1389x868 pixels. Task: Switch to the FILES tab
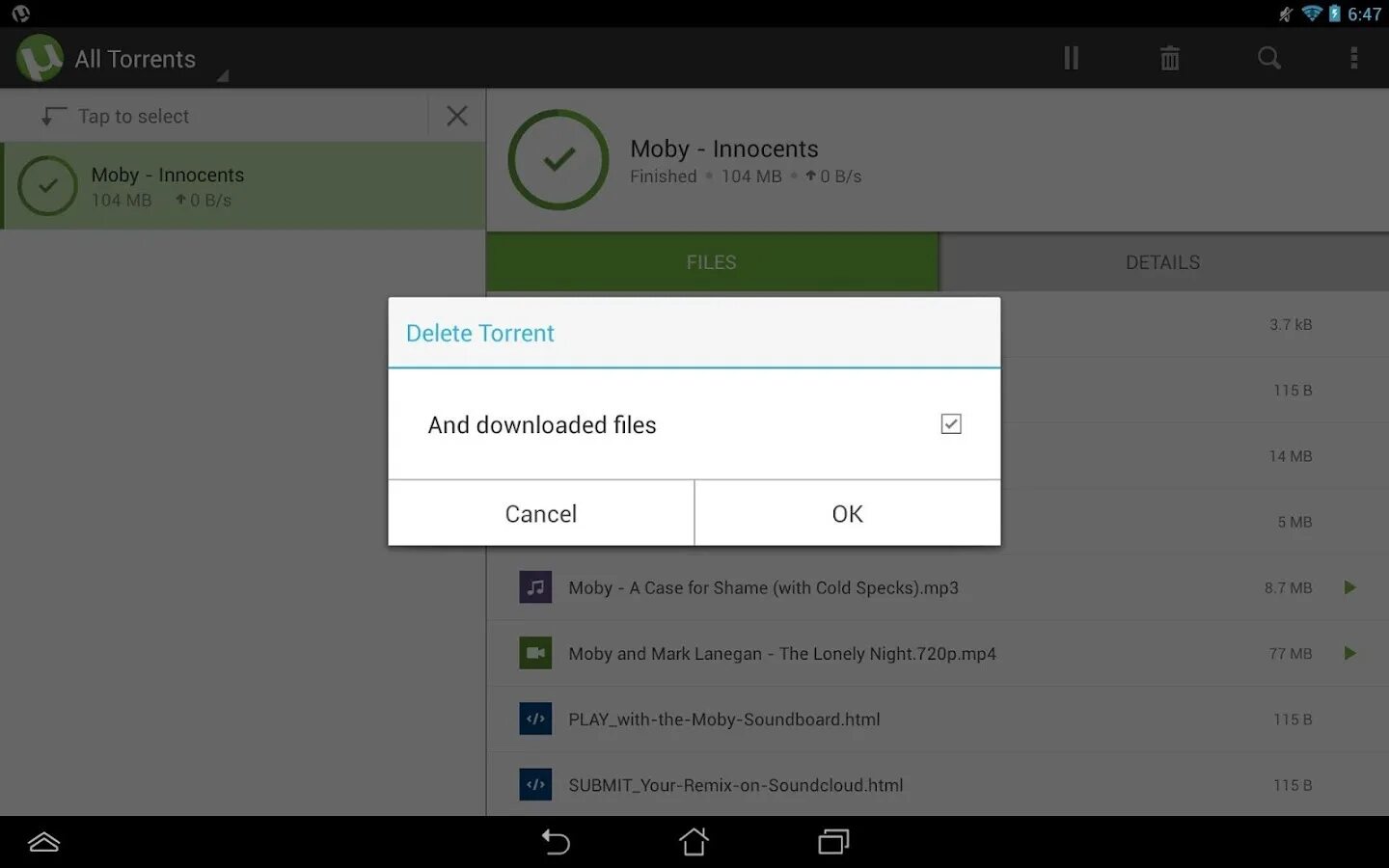(x=711, y=261)
